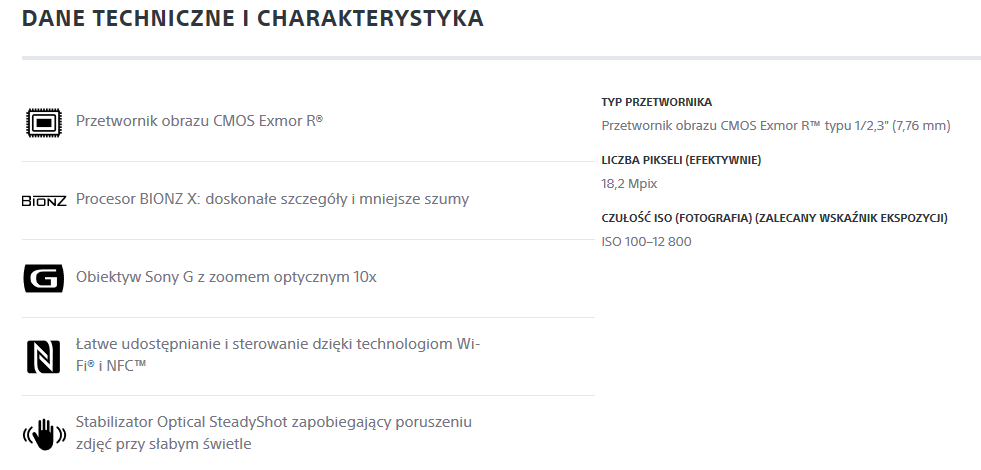The width and height of the screenshot is (981, 470).
Task: Select the ISO 100–12 800 value
Action: (646, 242)
